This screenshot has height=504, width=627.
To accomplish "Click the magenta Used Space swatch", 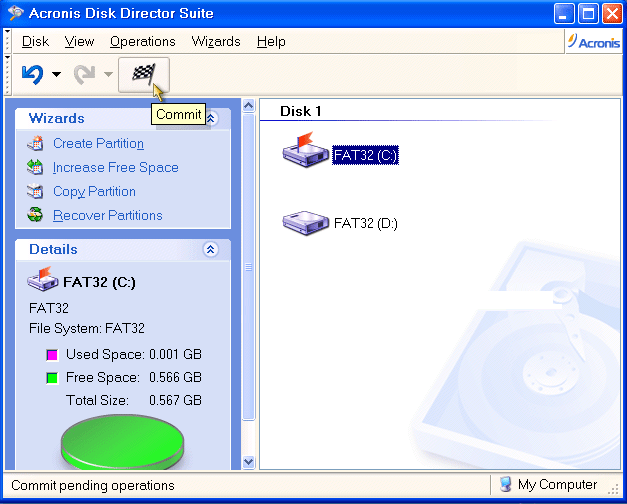I will coord(52,355).
